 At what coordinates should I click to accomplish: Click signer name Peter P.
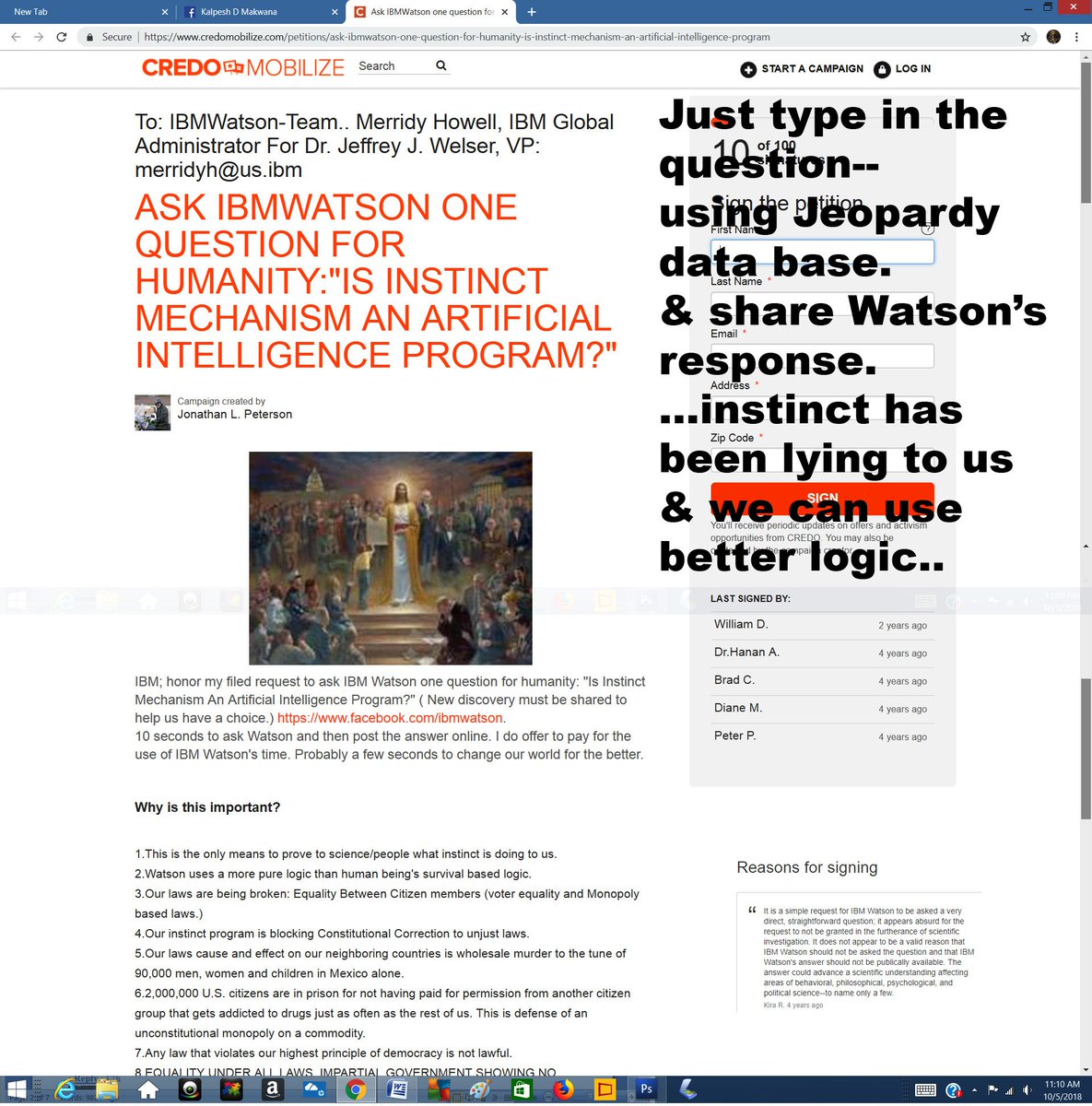[x=735, y=735]
